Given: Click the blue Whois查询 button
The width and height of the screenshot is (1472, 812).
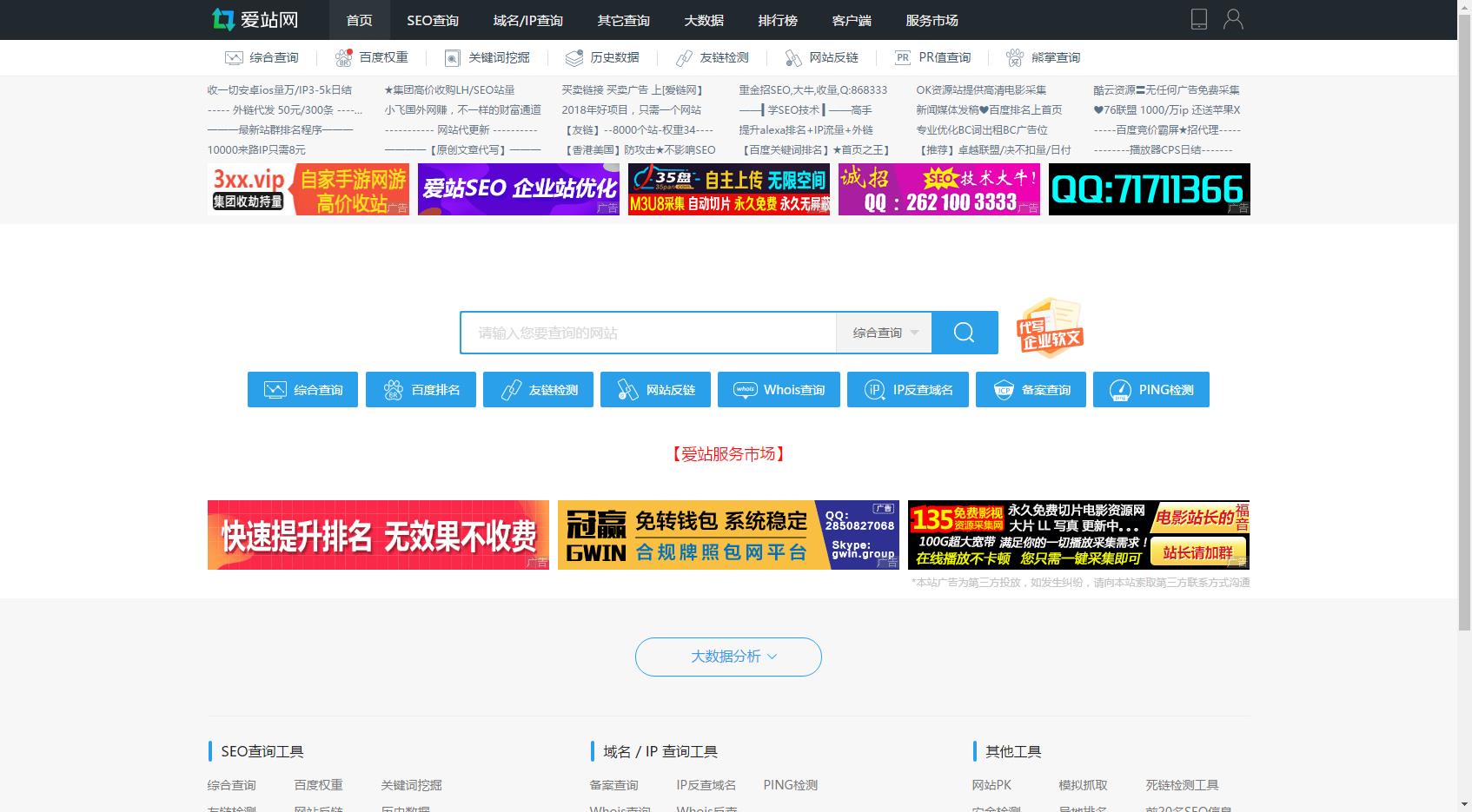Looking at the screenshot, I should (x=779, y=390).
